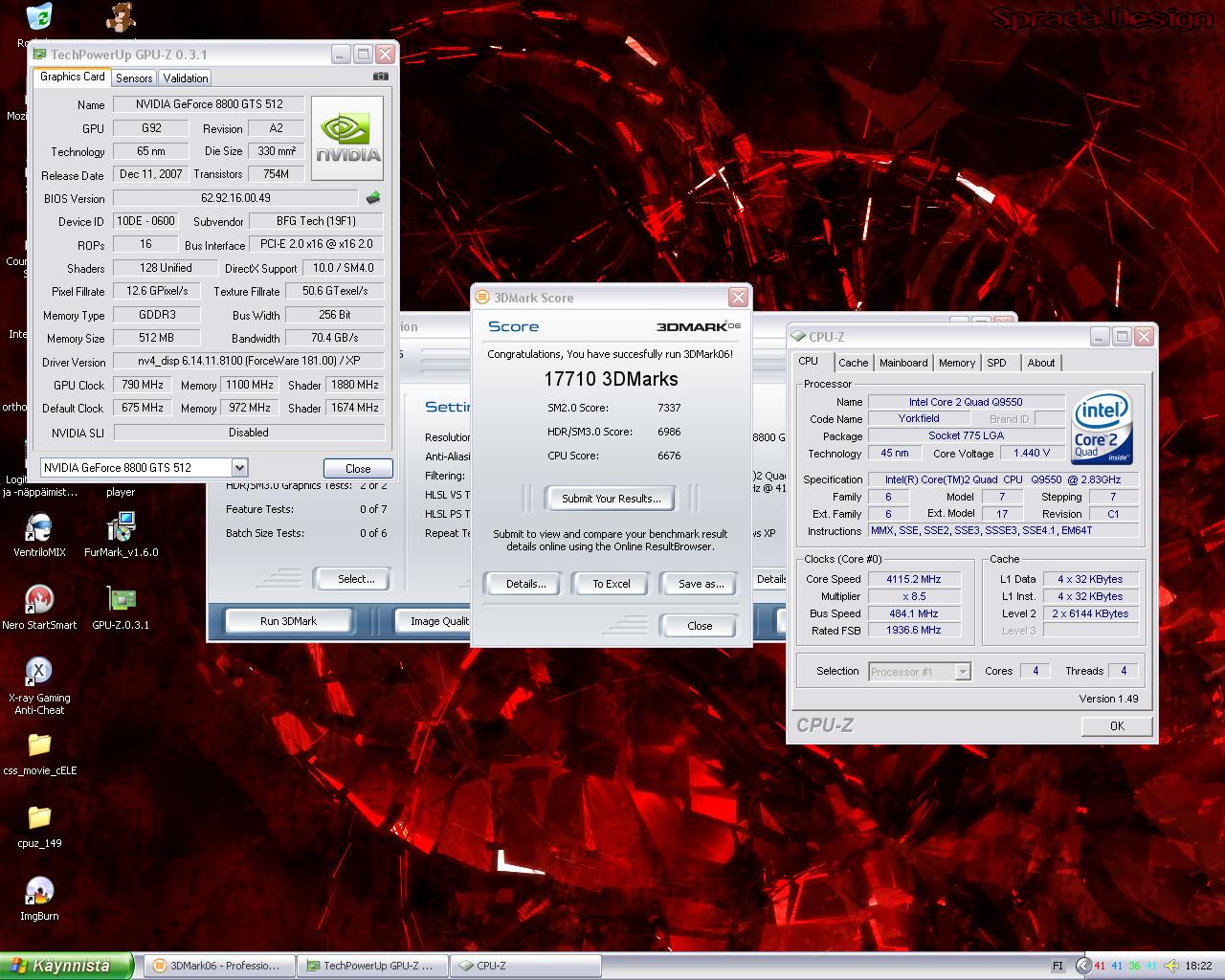1225x980 pixels.
Task: Click the volume speaker tray icon
Action: (x=1169, y=966)
